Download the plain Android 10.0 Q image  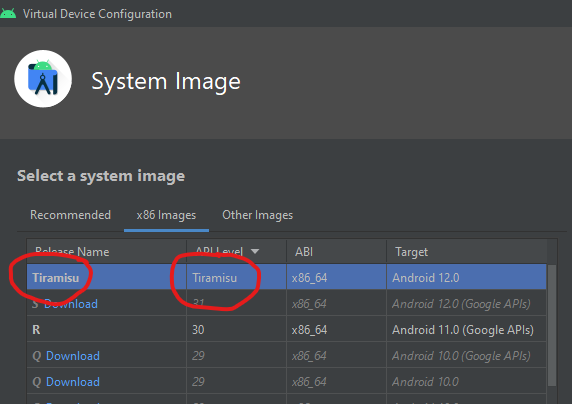click(73, 381)
